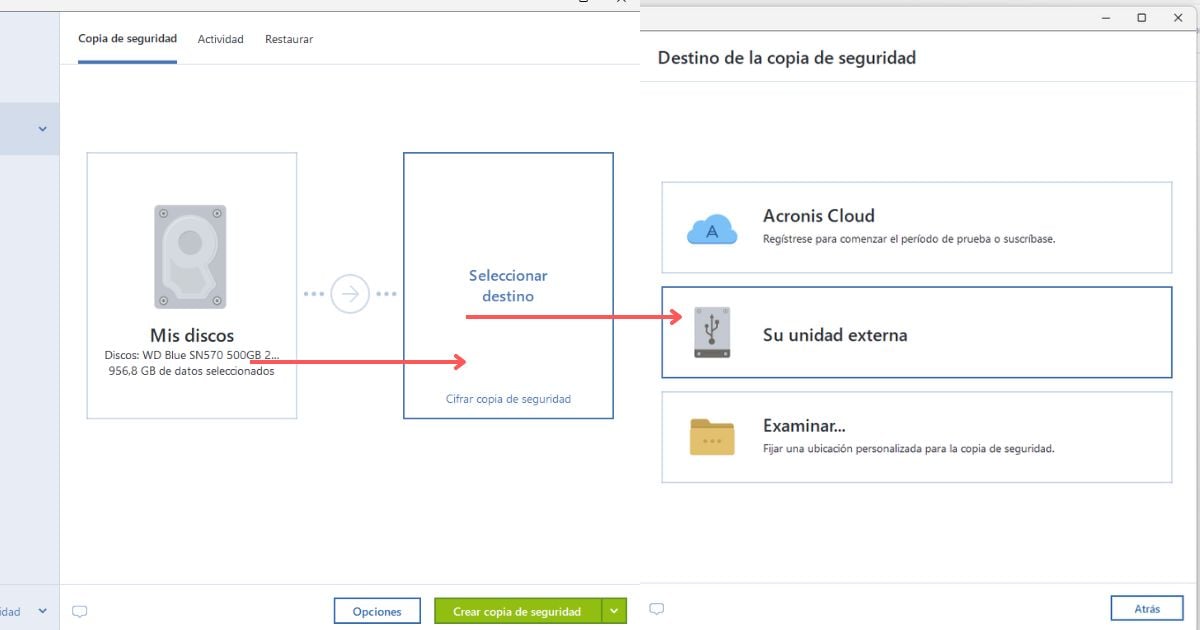Screen dimensions: 1200x630
Task: Click the Regístrese para comenzar el período text
Action: click(909, 240)
